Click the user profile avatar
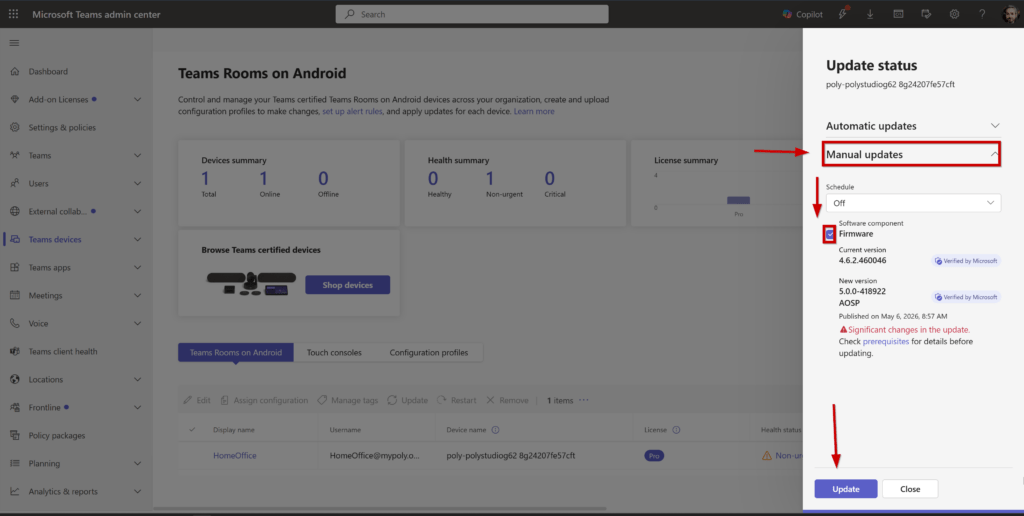The width and height of the screenshot is (1024, 516). [x=1010, y=14]
